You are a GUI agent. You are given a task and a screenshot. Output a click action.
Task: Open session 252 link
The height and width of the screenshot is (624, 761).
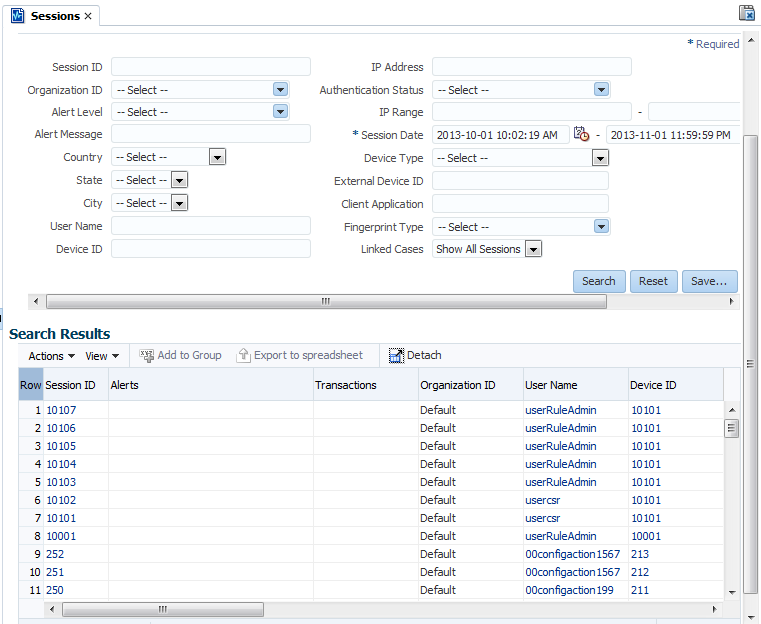(x=55, y=554)
